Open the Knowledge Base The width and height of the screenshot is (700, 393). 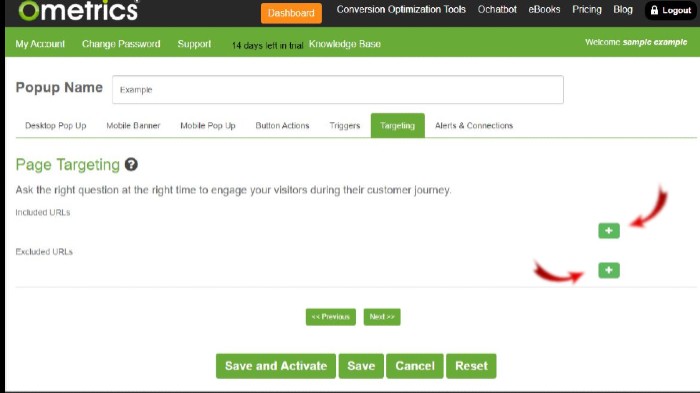(x=345, y=44)
